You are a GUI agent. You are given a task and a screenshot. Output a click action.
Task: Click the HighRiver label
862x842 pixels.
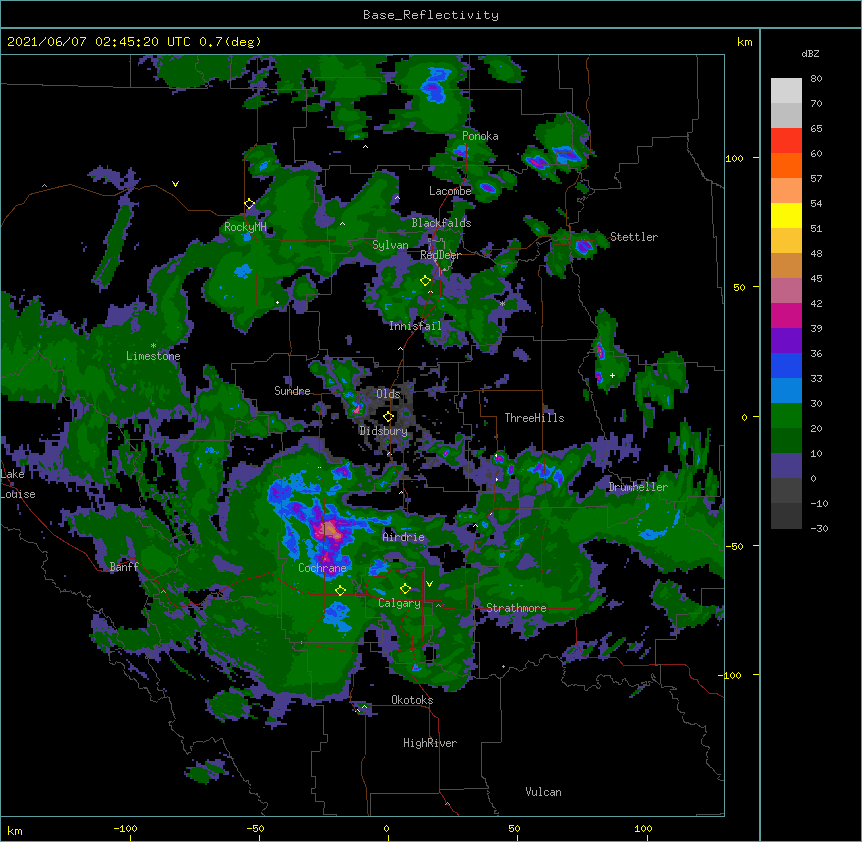430,743
